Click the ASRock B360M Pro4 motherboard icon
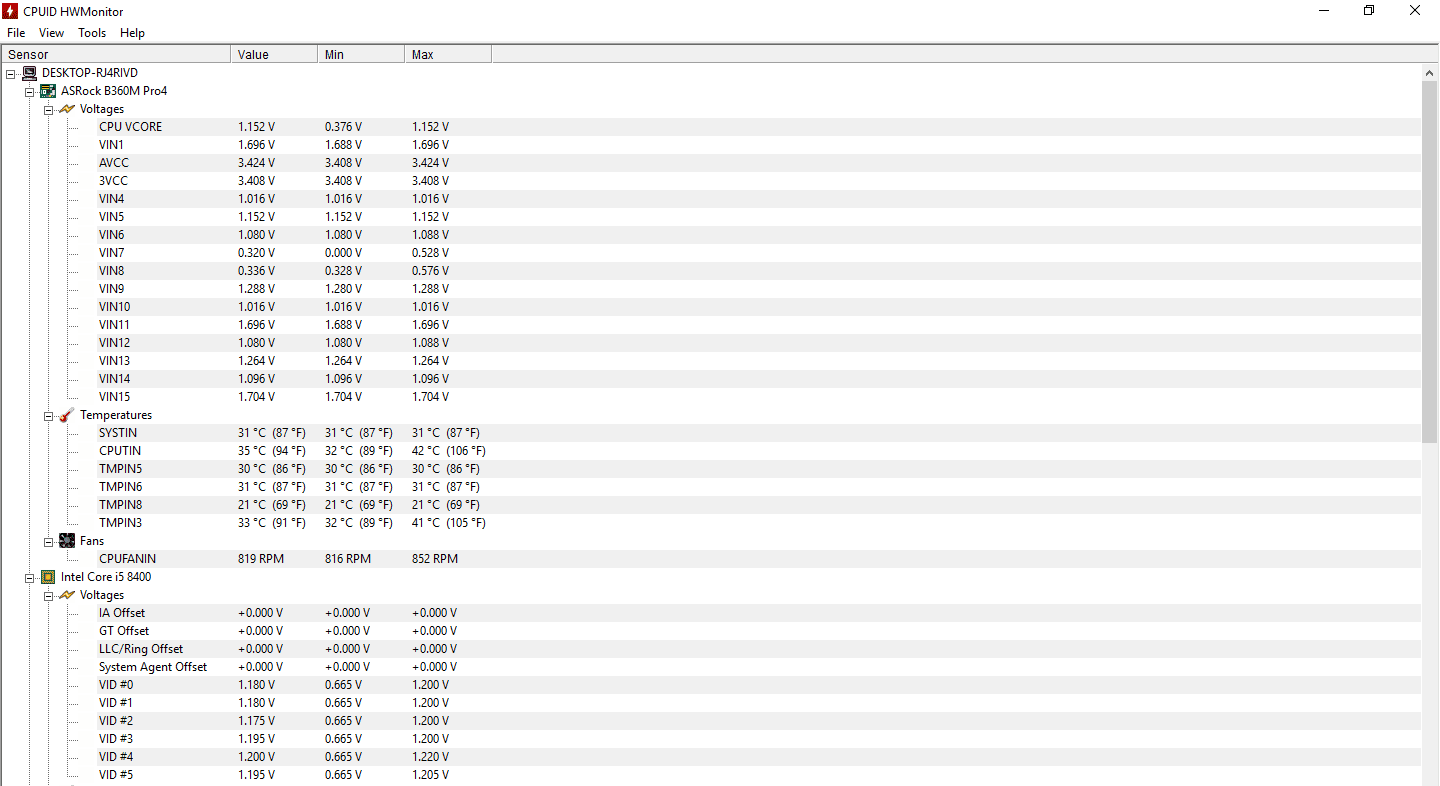 click(x=48, y=91)
